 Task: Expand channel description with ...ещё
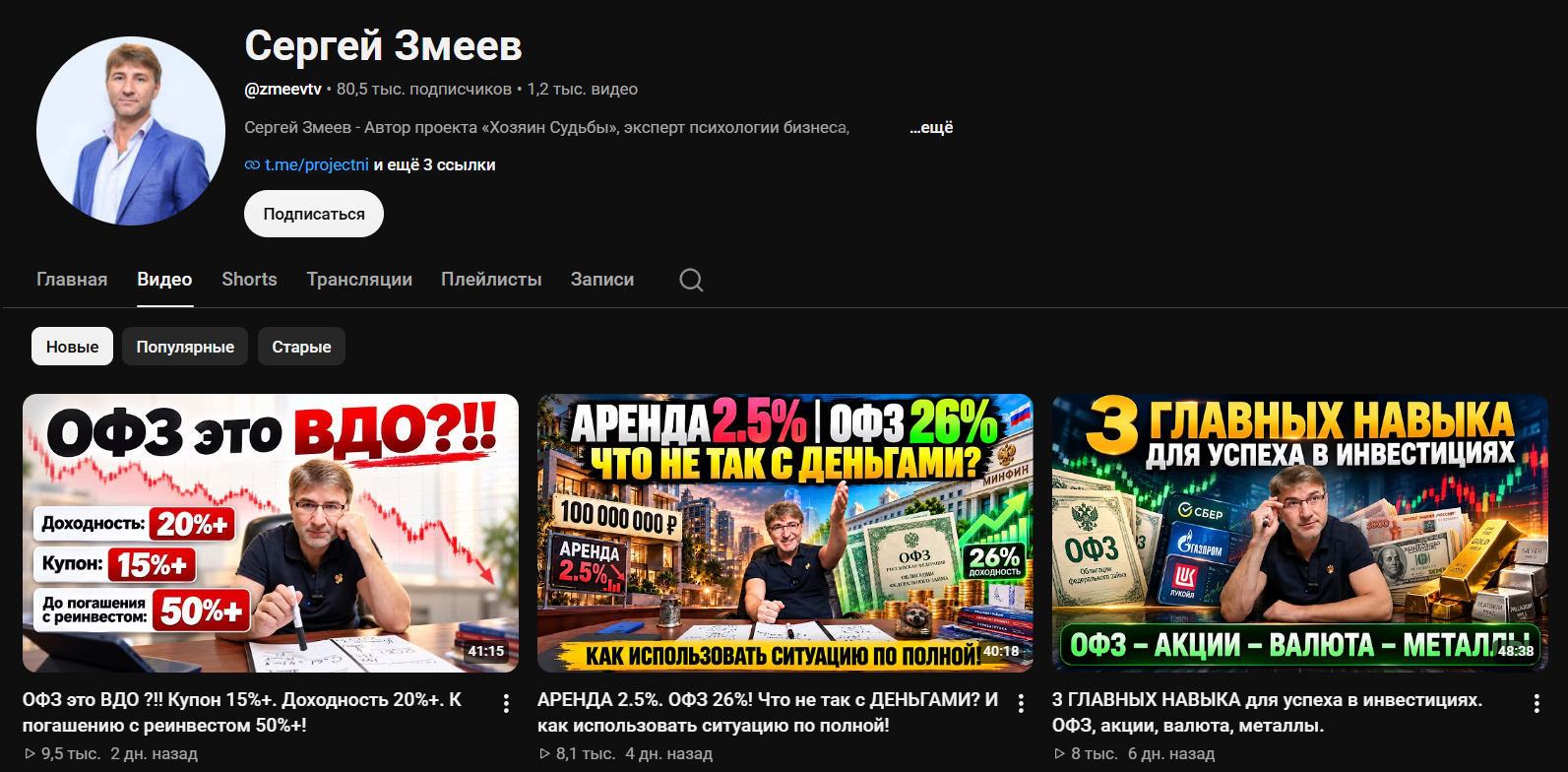coord(931,127)
